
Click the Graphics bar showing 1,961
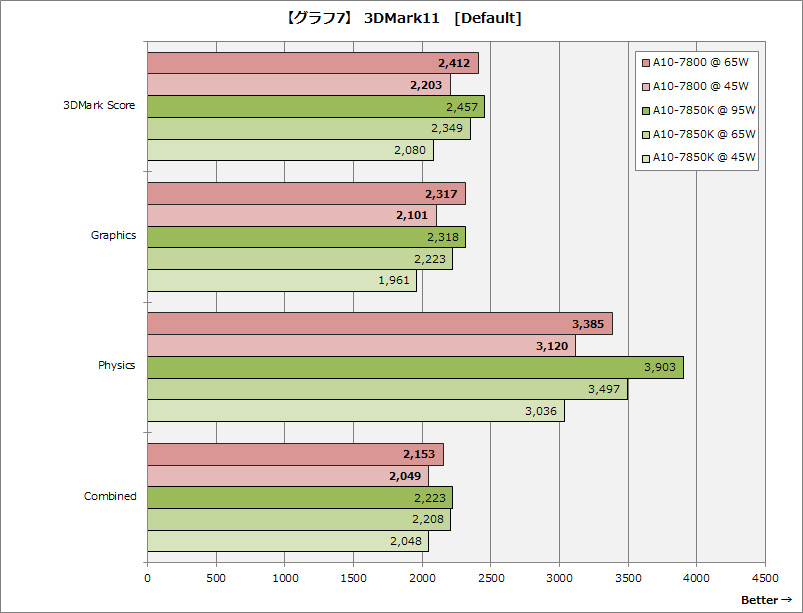click(x=281, y=281)
